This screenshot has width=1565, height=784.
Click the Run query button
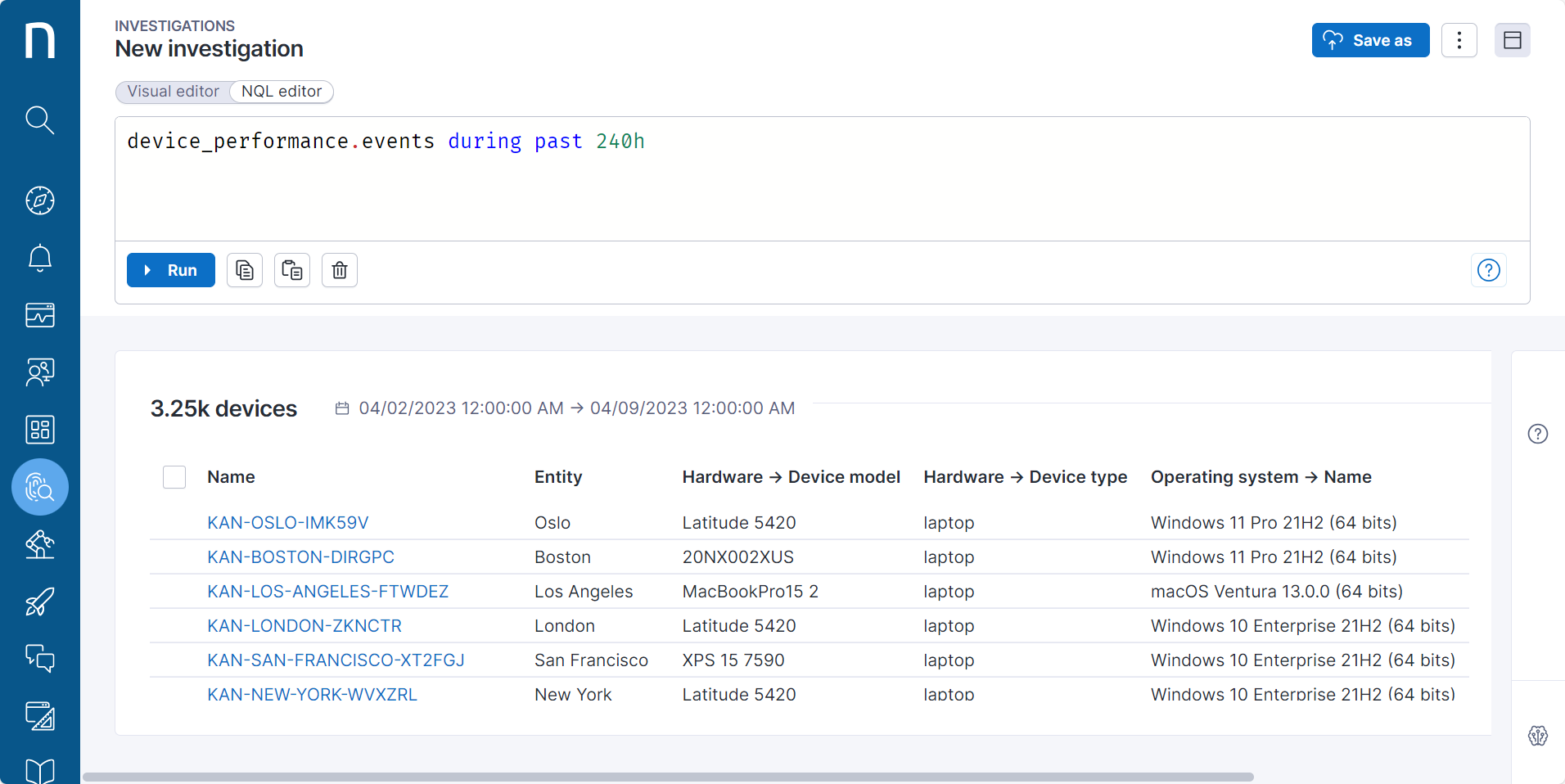171,270
